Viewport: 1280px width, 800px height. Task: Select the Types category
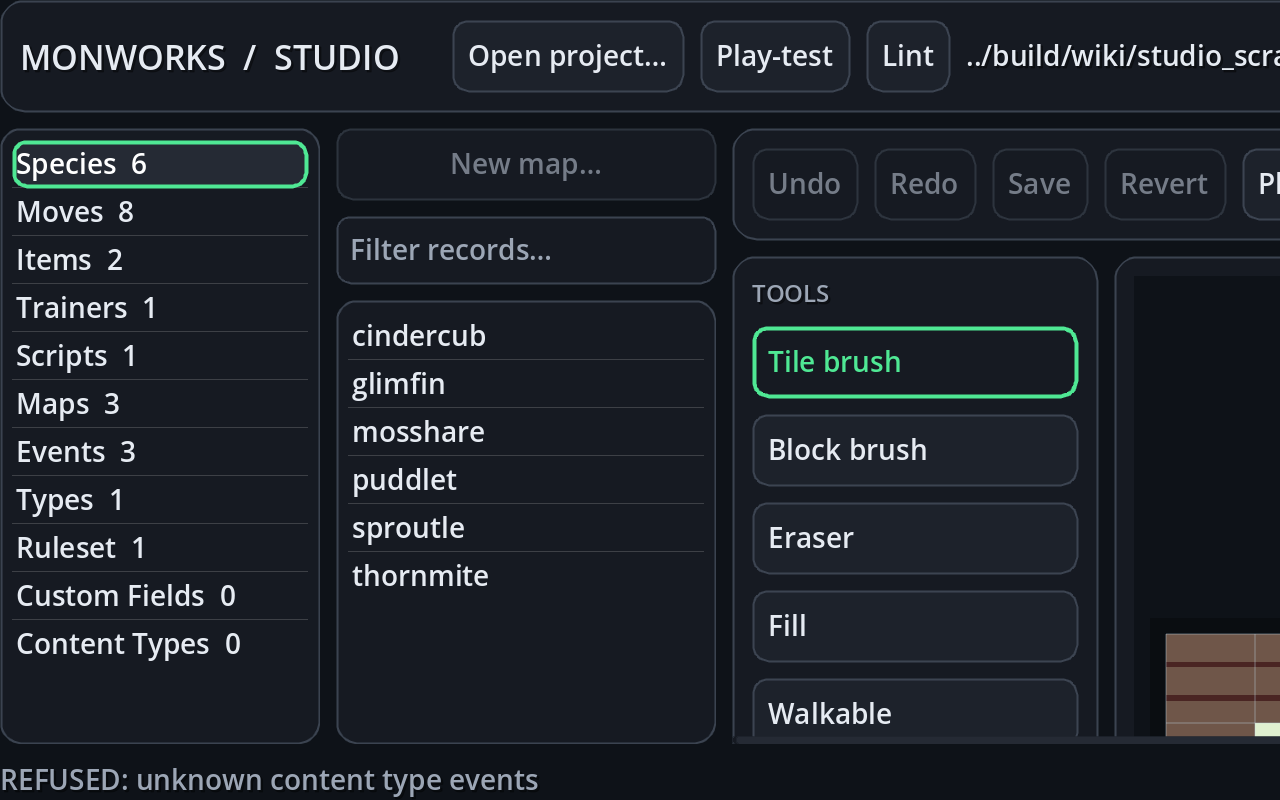tap(160, 500)
